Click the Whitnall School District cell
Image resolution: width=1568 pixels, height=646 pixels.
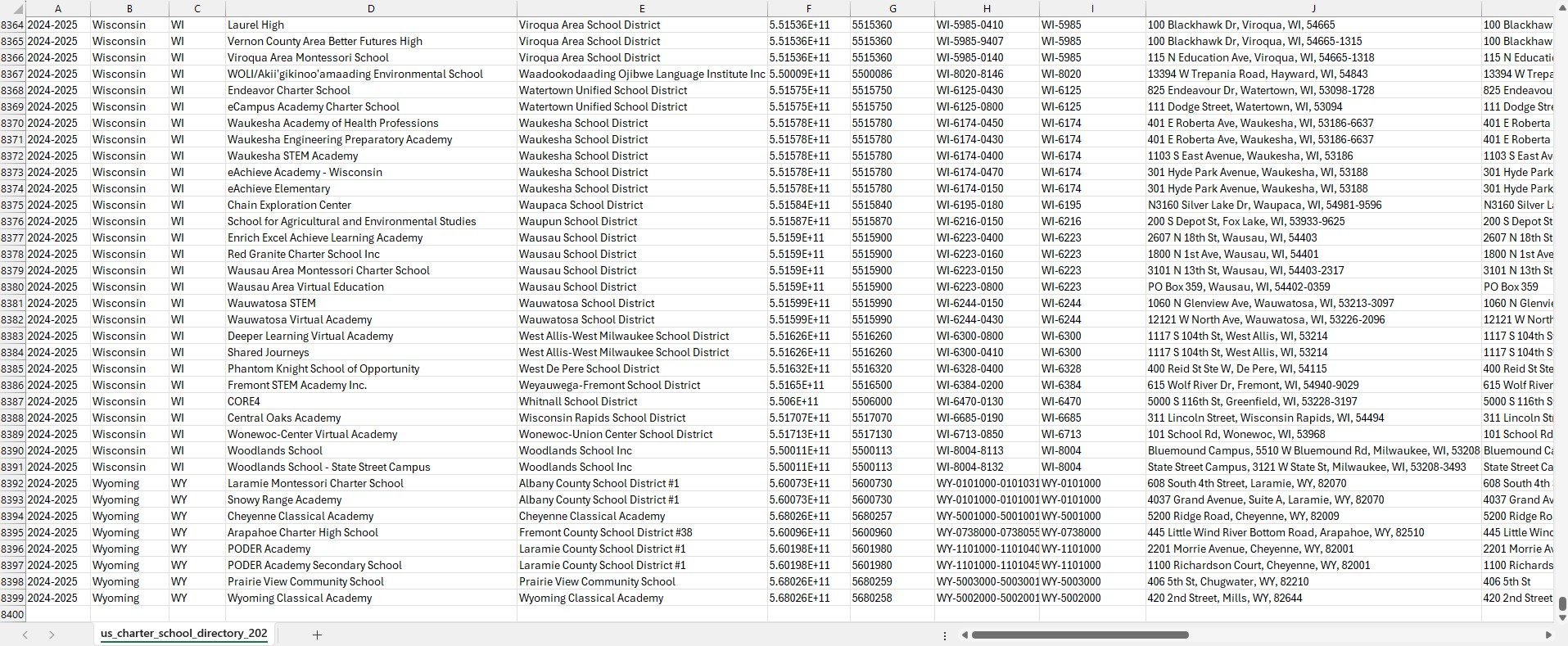pos(578,402)
